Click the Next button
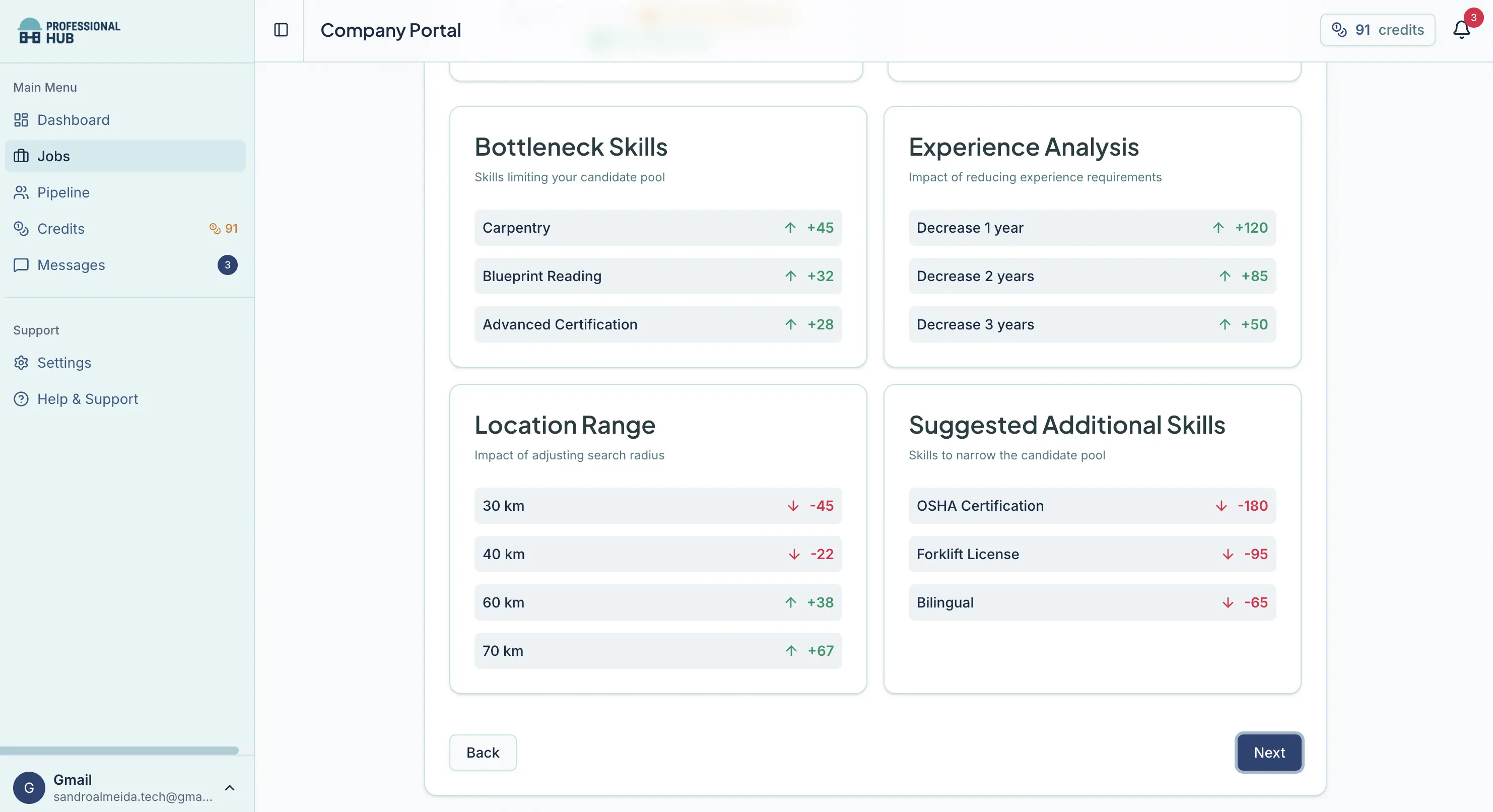This screenshot has height=812, width=1493. point(1269,752)
